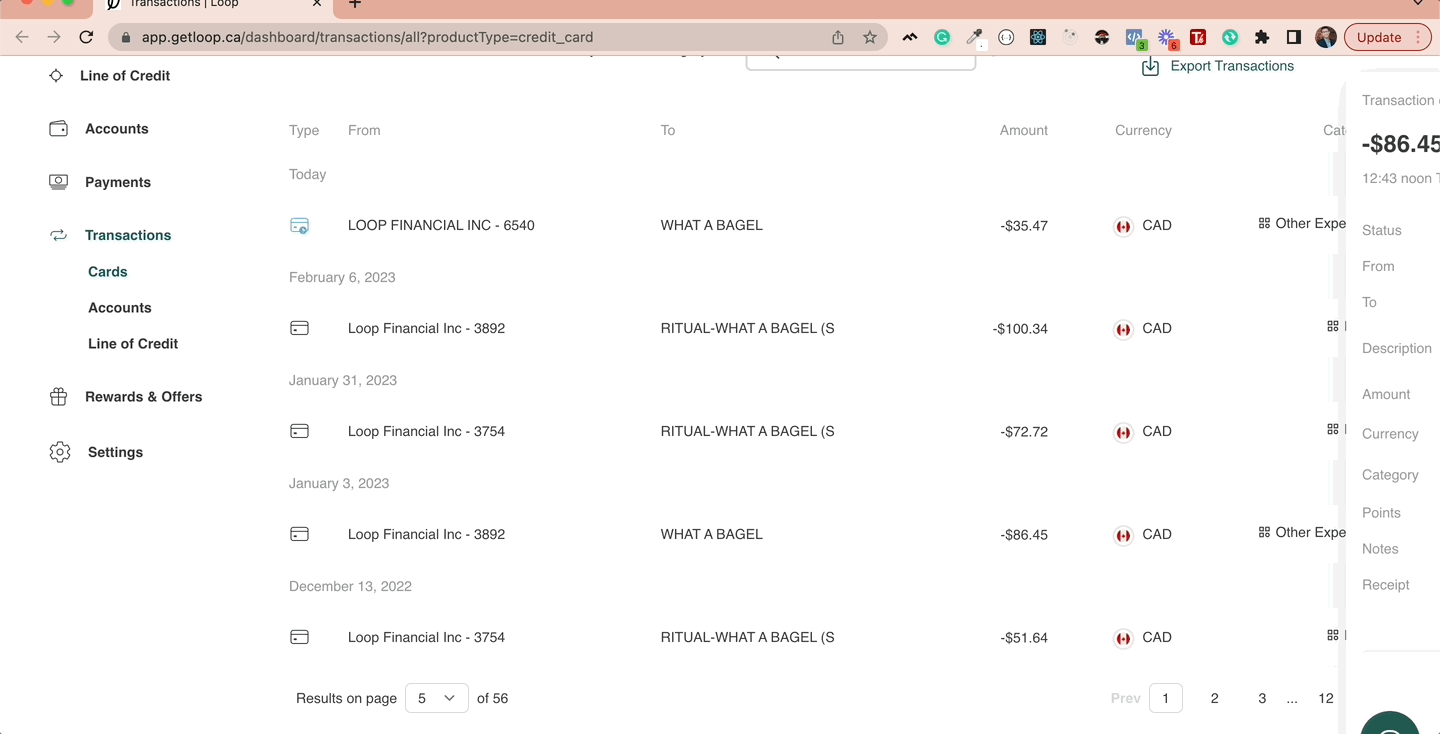Open Rewards & Offers
The image size is (1440, 734).
click(x=144, y=397)
